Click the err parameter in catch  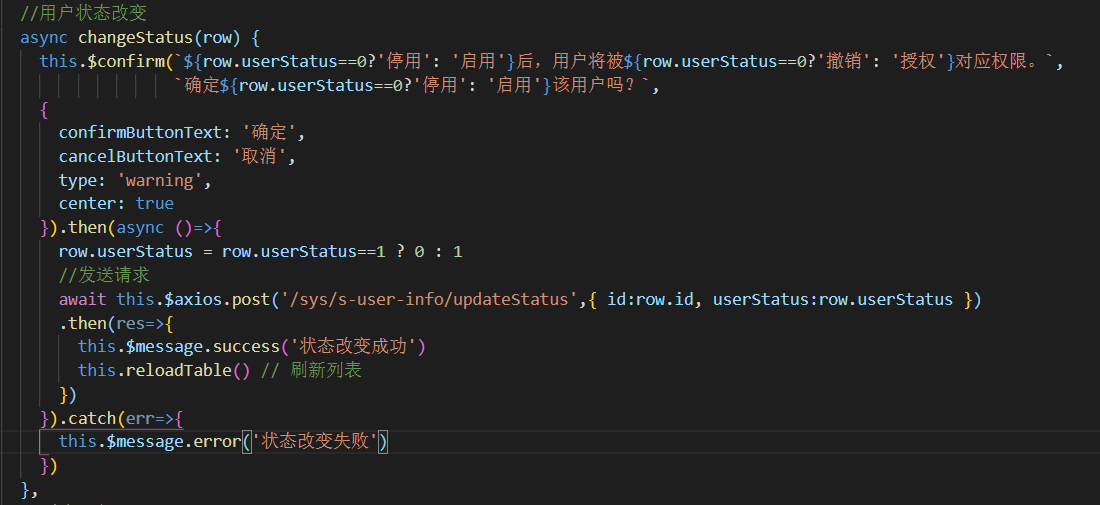[x=140, y=417]
